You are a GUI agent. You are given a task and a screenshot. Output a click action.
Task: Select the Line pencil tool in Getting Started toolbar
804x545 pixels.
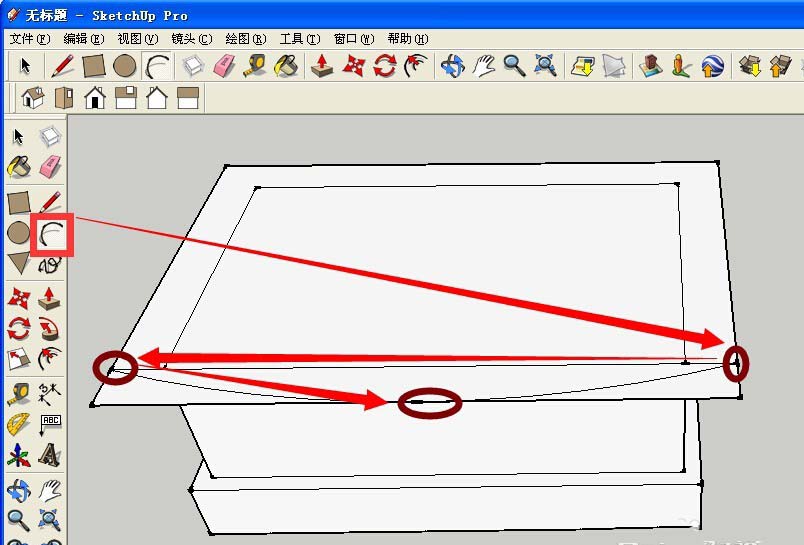point(63,66)
